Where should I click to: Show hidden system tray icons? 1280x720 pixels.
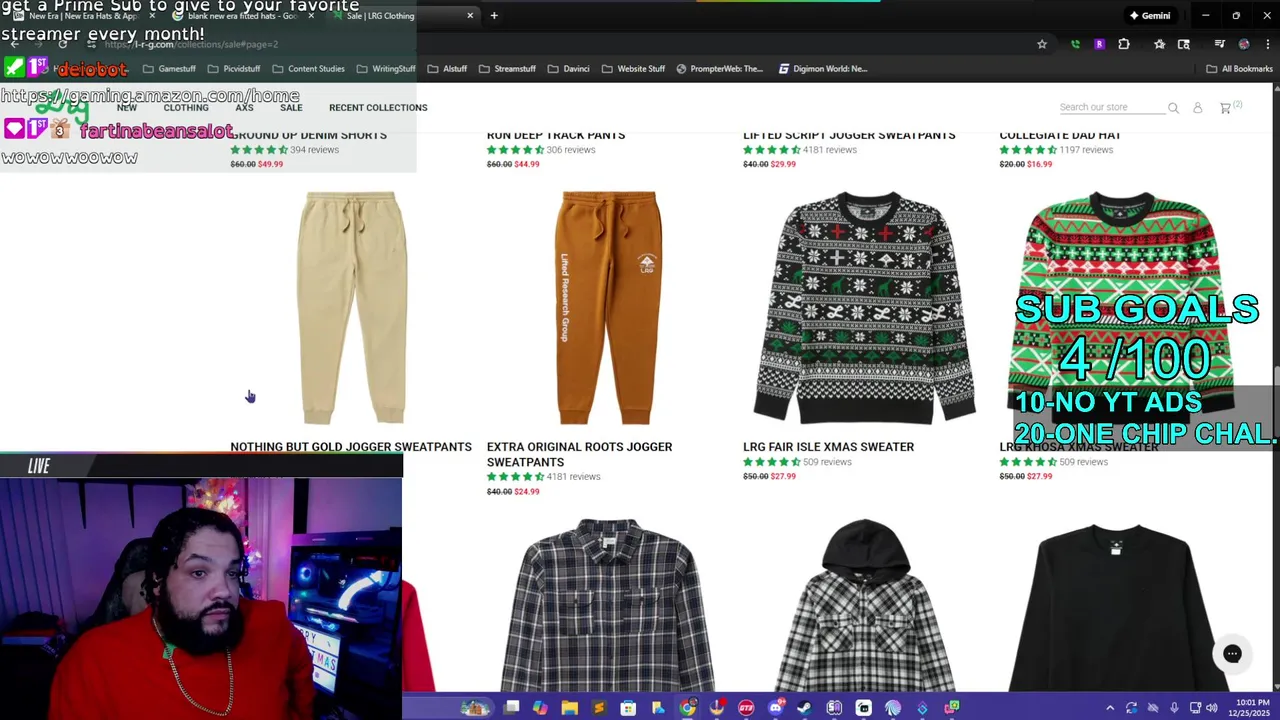point(1109,708)
